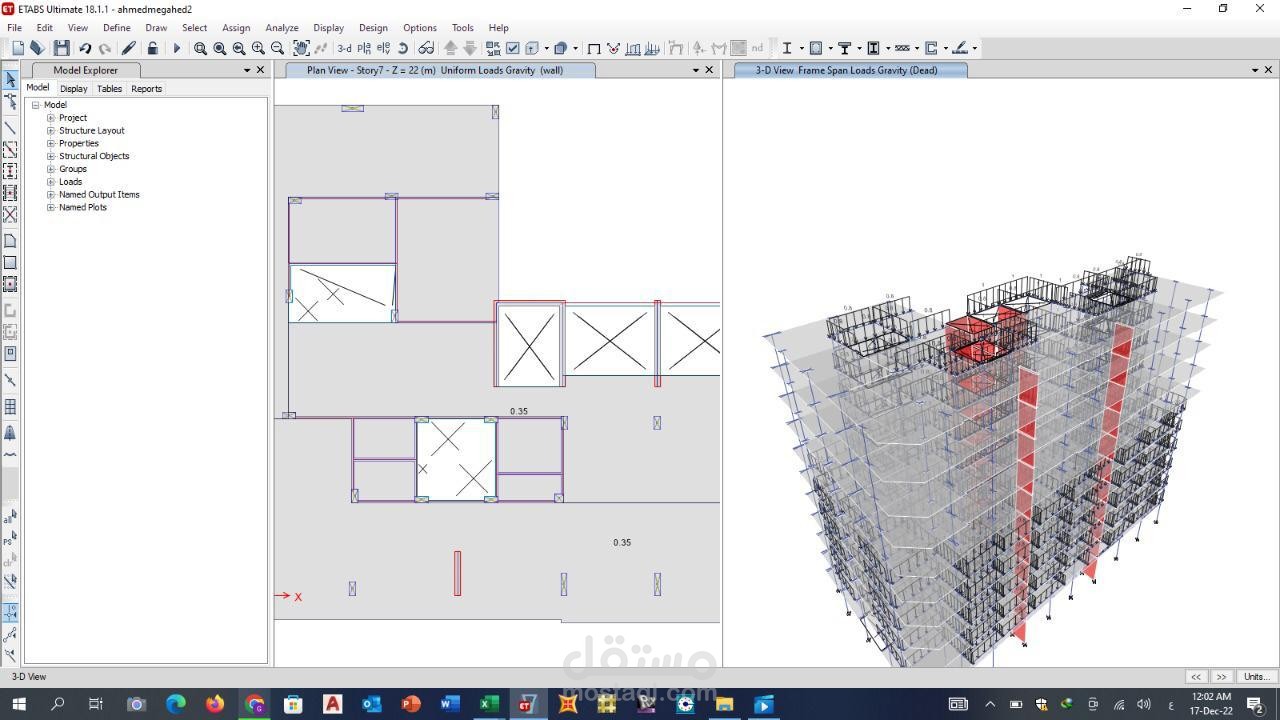Viewport: 1280px width, 720px height.
Task: Switch to the Reports tab
Action: tap(146, 89)
